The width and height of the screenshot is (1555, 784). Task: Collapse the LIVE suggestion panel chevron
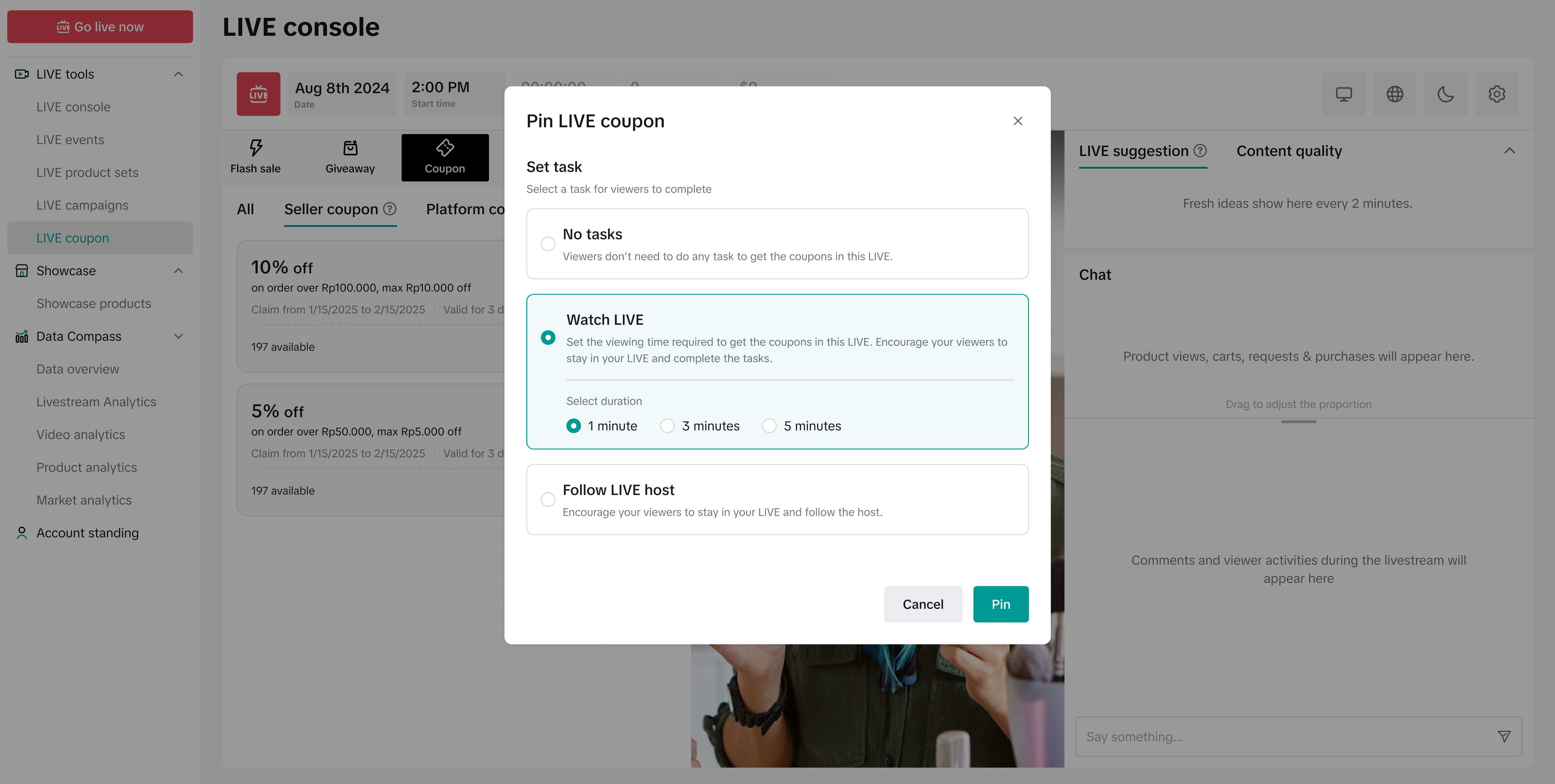click(1509, 151)
